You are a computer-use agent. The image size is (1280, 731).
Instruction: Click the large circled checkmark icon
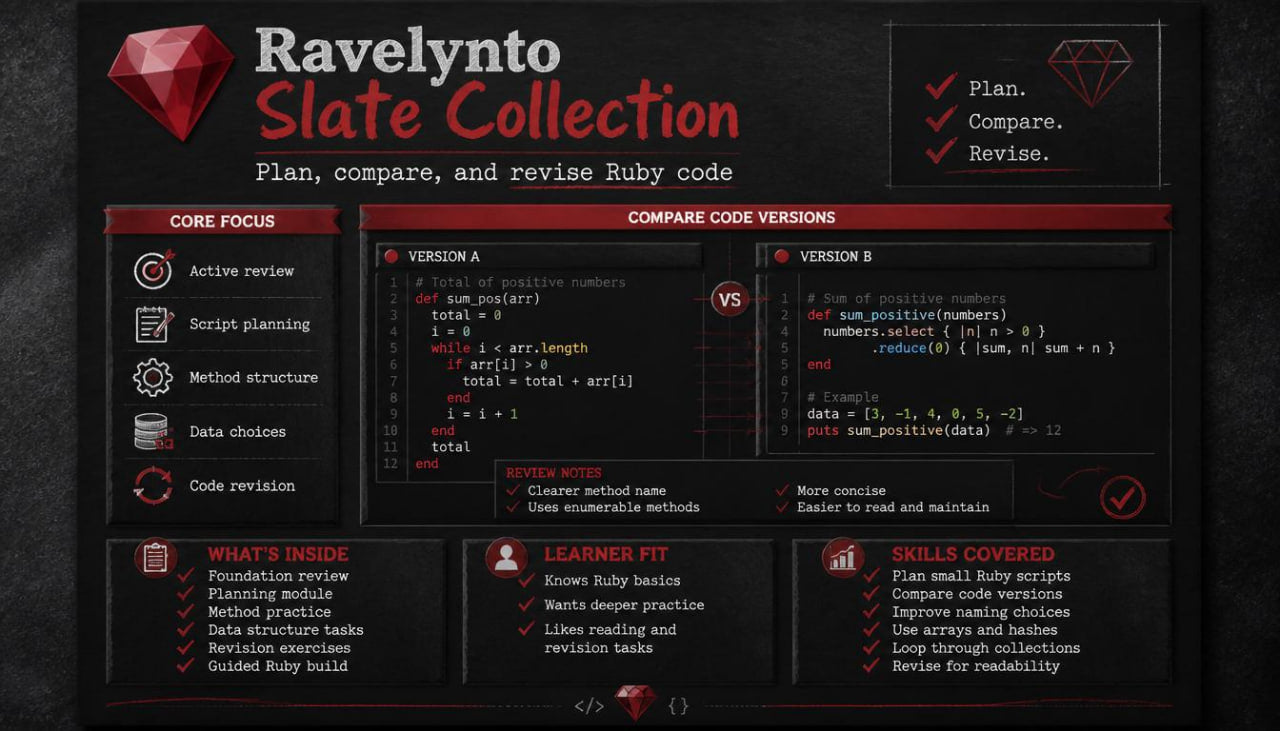pos(1123,496)
